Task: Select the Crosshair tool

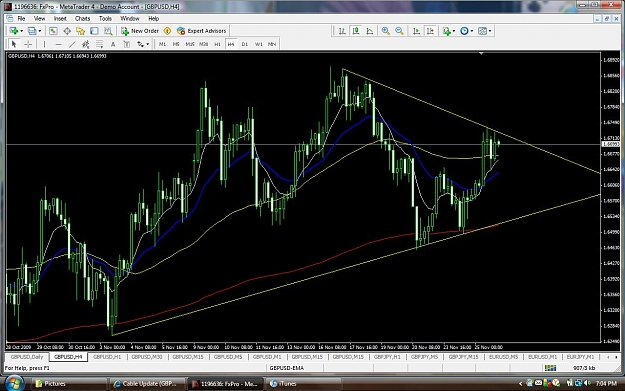Action: (x=28, y=44)
